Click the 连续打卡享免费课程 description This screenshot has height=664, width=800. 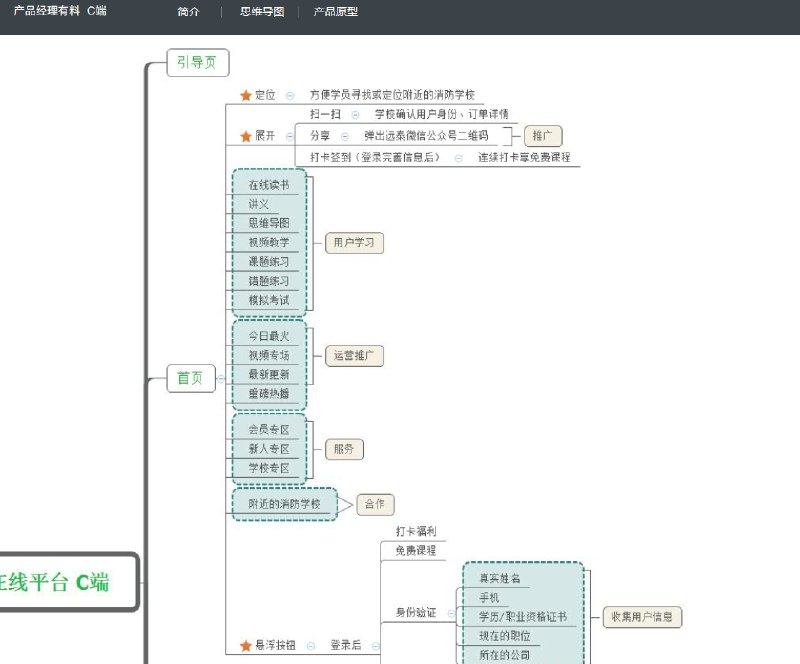(x=524, y=158)
